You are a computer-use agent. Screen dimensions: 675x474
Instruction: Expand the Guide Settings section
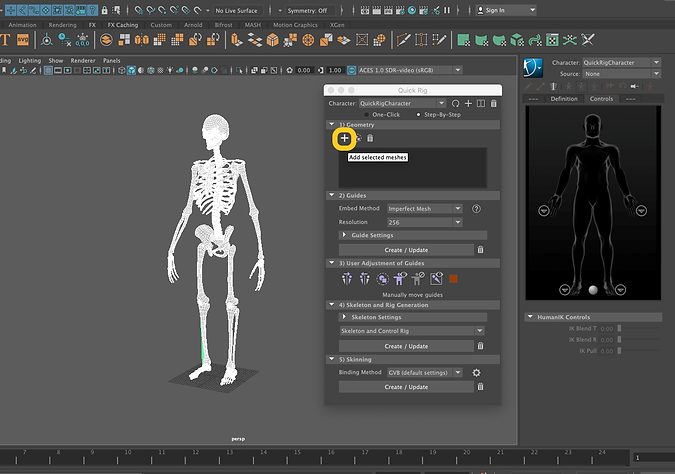click(413, 235)
